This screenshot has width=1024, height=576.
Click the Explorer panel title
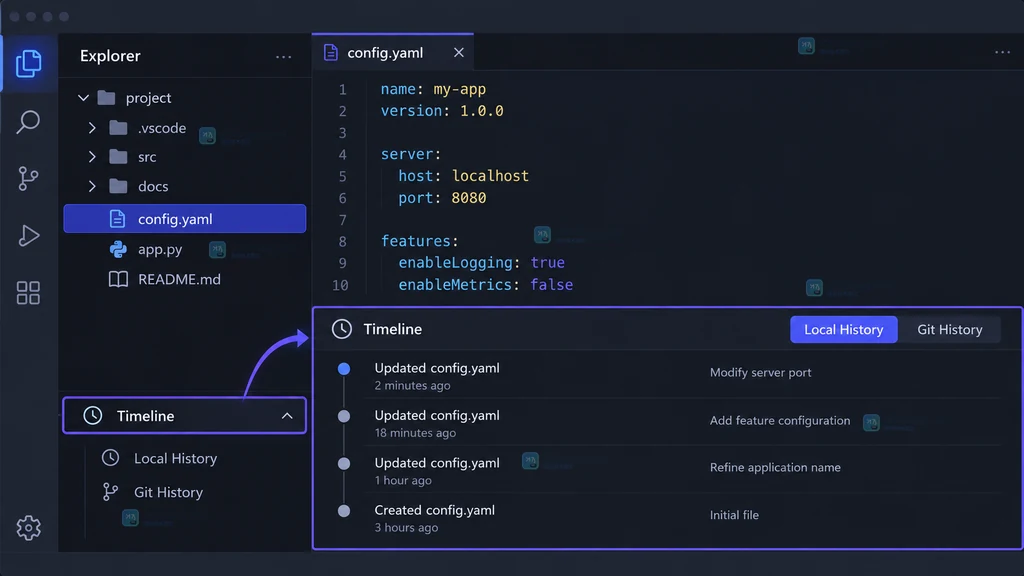(x=110, y=56)
